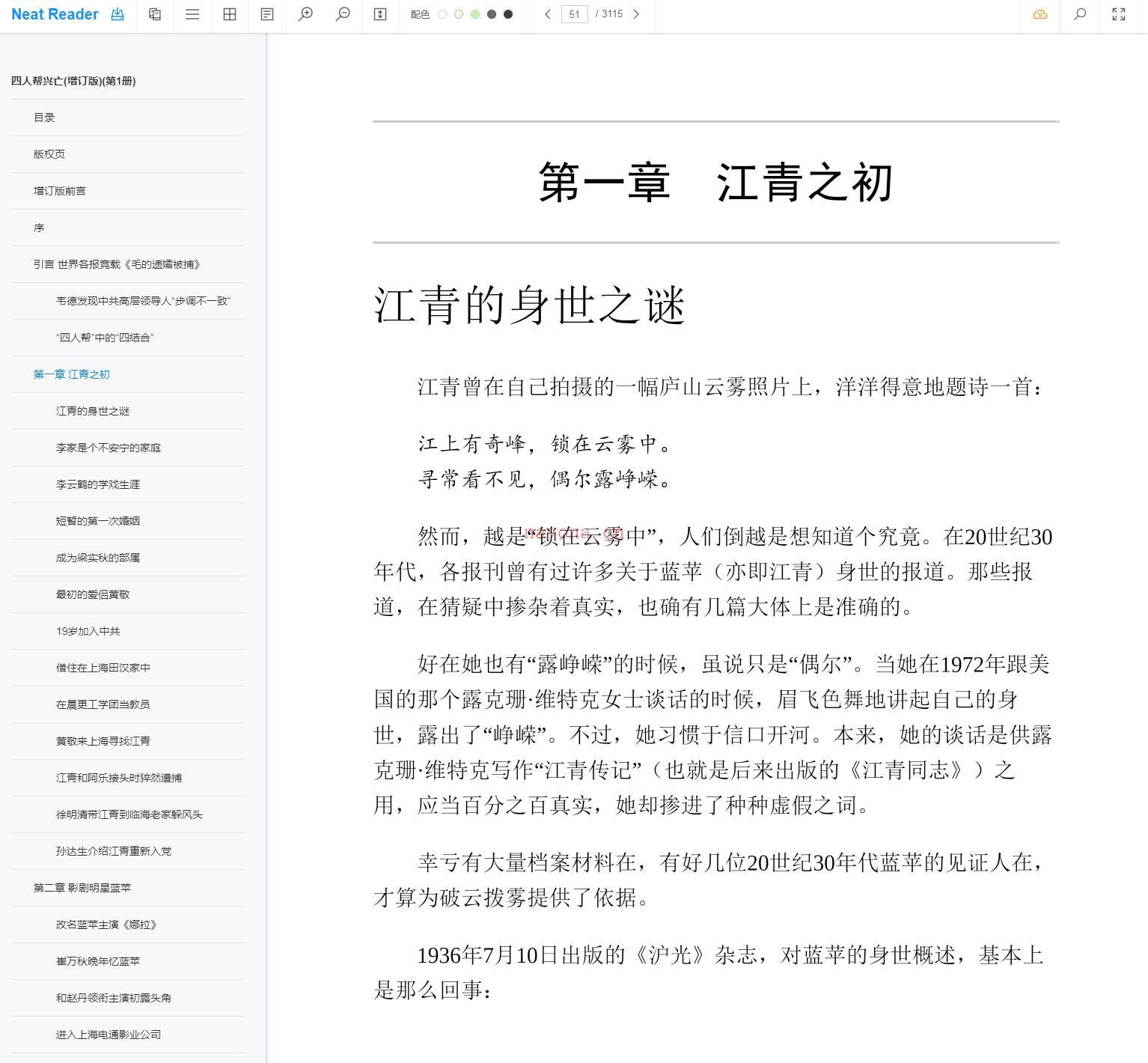Screen dimensions: 1148x1063
Task: Open 引言 世界各报竞载《毛的遗孀被捕》 entry
Action: point(117,264)
